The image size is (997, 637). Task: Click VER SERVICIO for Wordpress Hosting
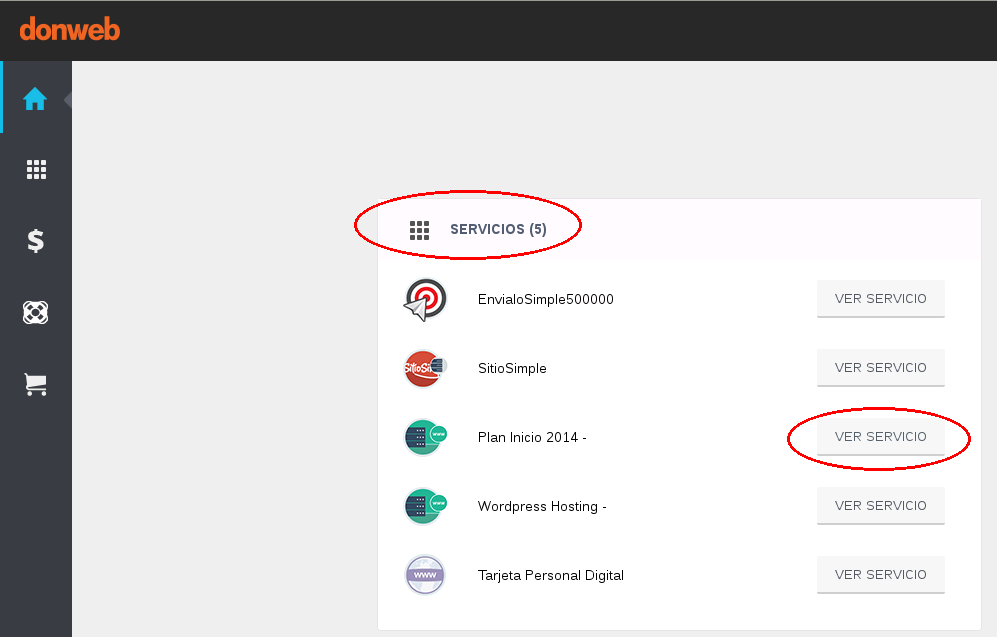tap(881, 505)
